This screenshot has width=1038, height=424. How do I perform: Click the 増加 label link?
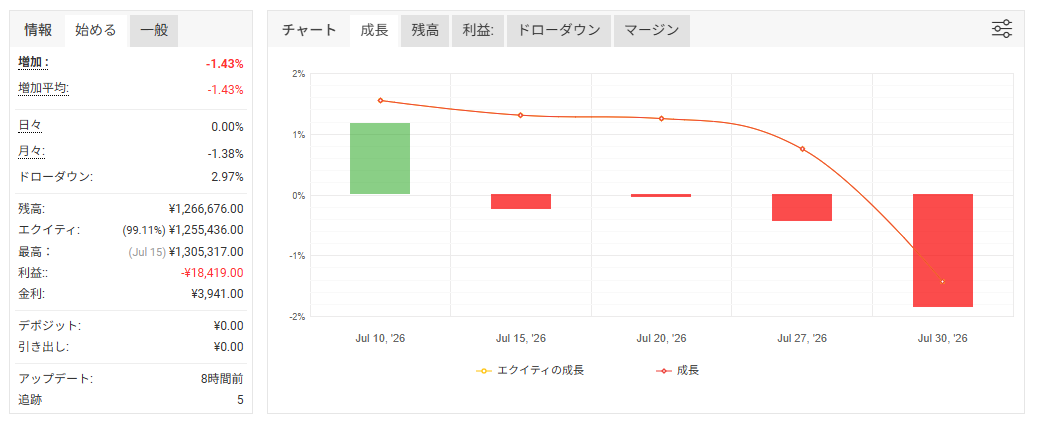(34, 63)
